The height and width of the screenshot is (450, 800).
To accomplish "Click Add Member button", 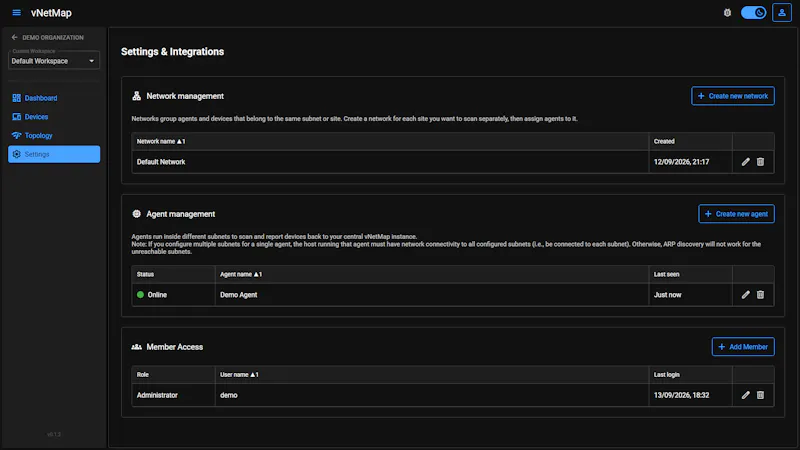I will tap(743, 347).
